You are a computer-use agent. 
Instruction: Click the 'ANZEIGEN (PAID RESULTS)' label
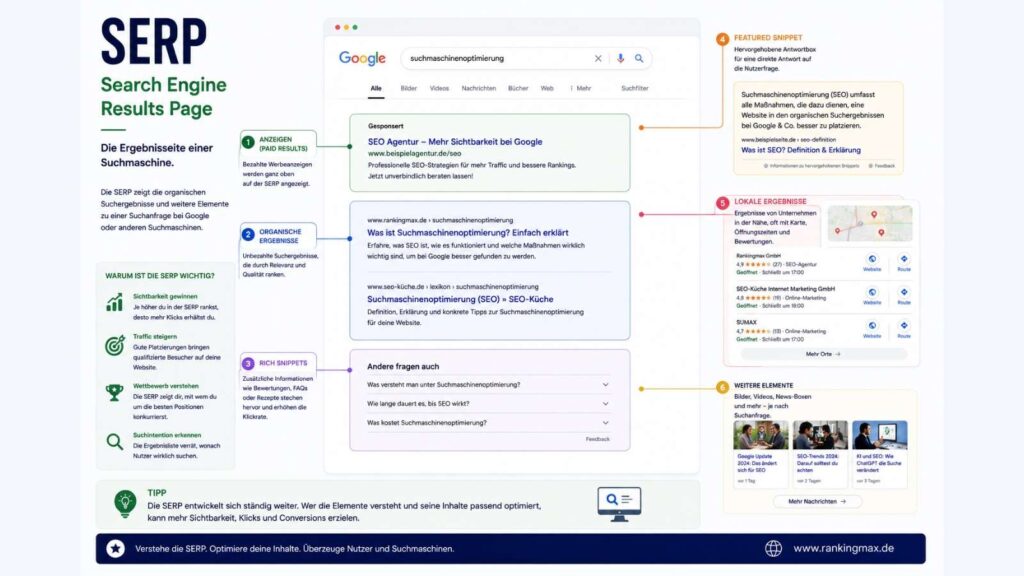click(283, 144)
